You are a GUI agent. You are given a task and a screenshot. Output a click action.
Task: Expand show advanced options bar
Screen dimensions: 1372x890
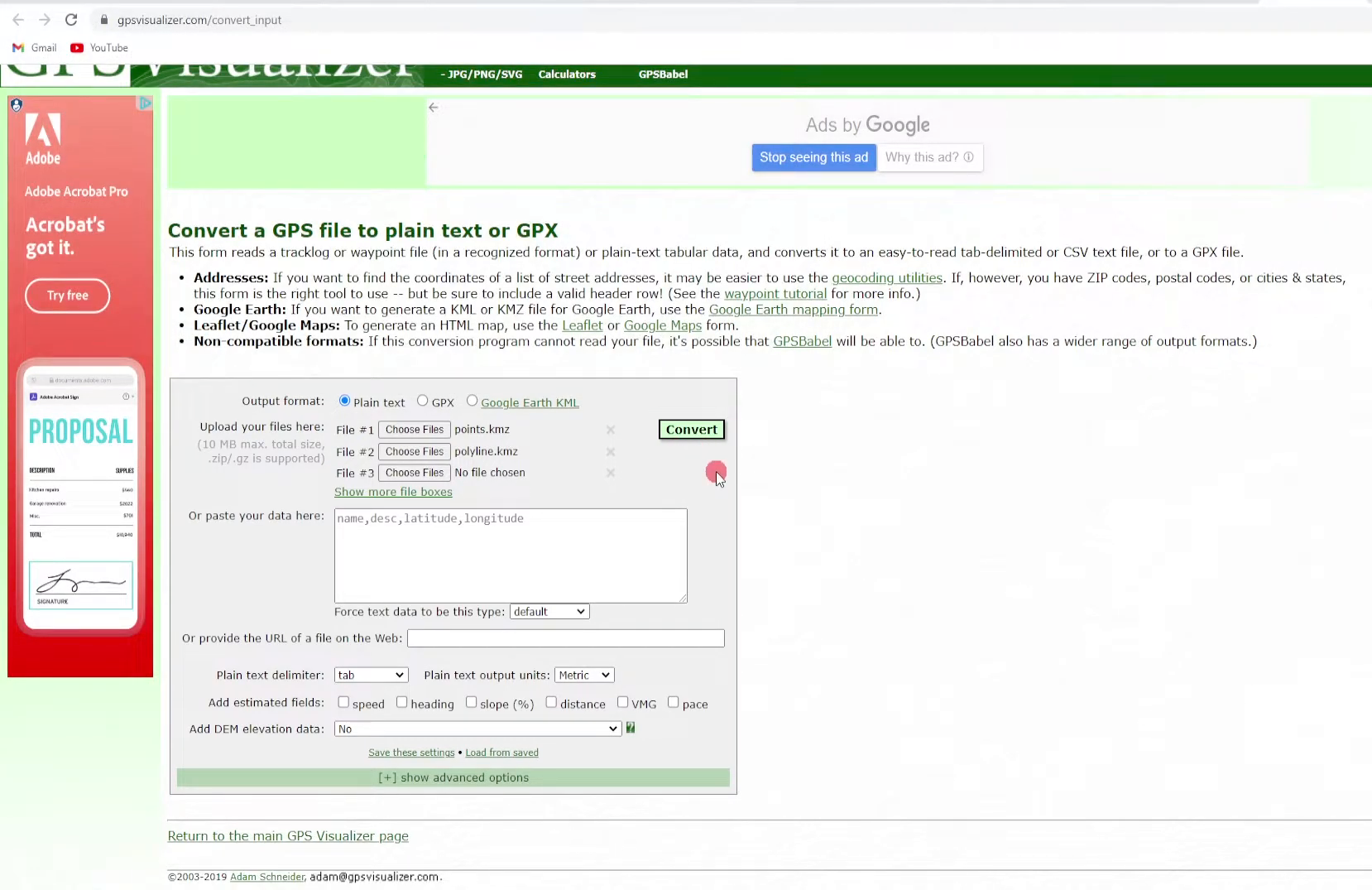453,777
